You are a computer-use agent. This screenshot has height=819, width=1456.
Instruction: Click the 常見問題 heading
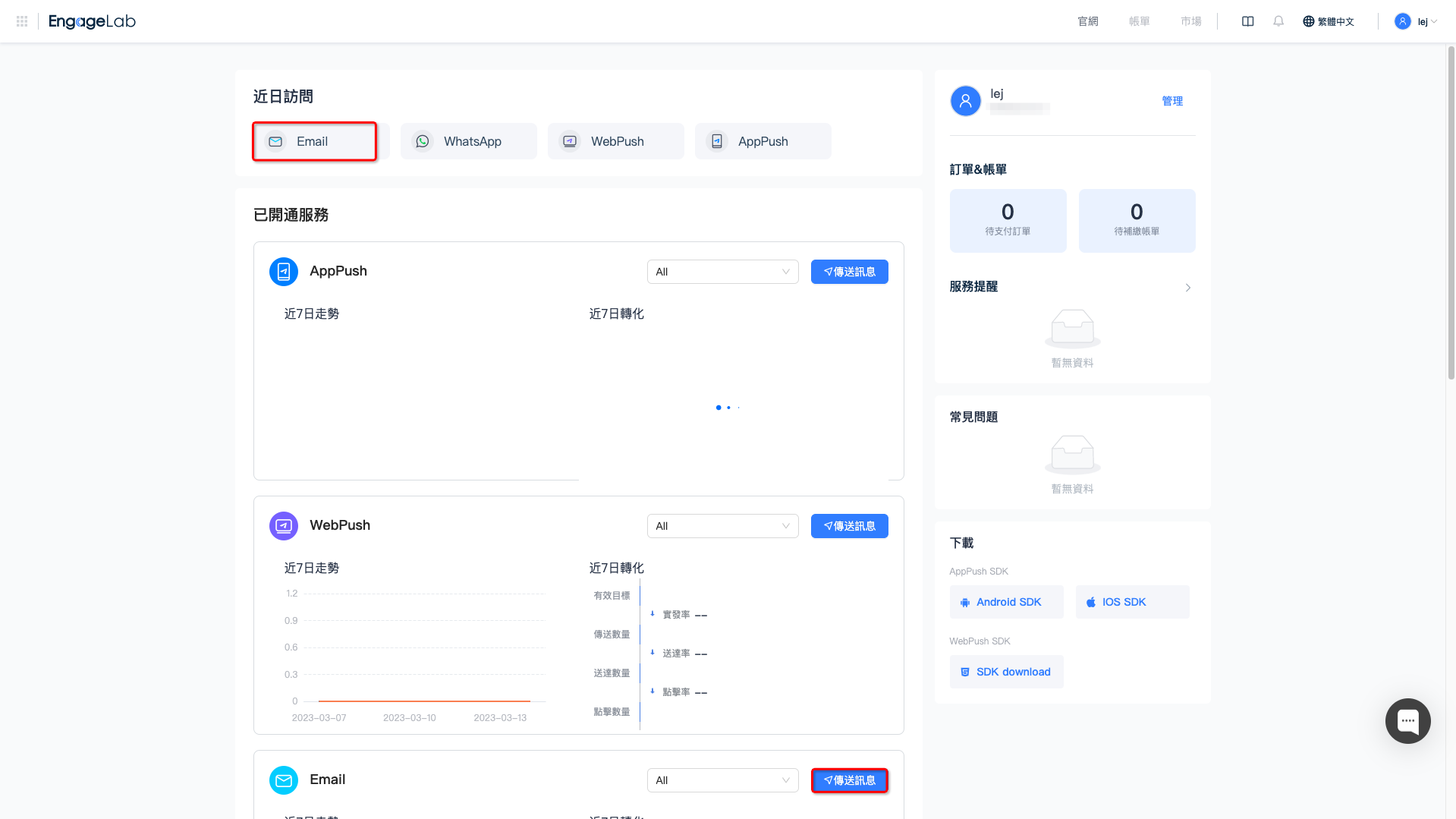pyautogui.click(x=973, y=417)
